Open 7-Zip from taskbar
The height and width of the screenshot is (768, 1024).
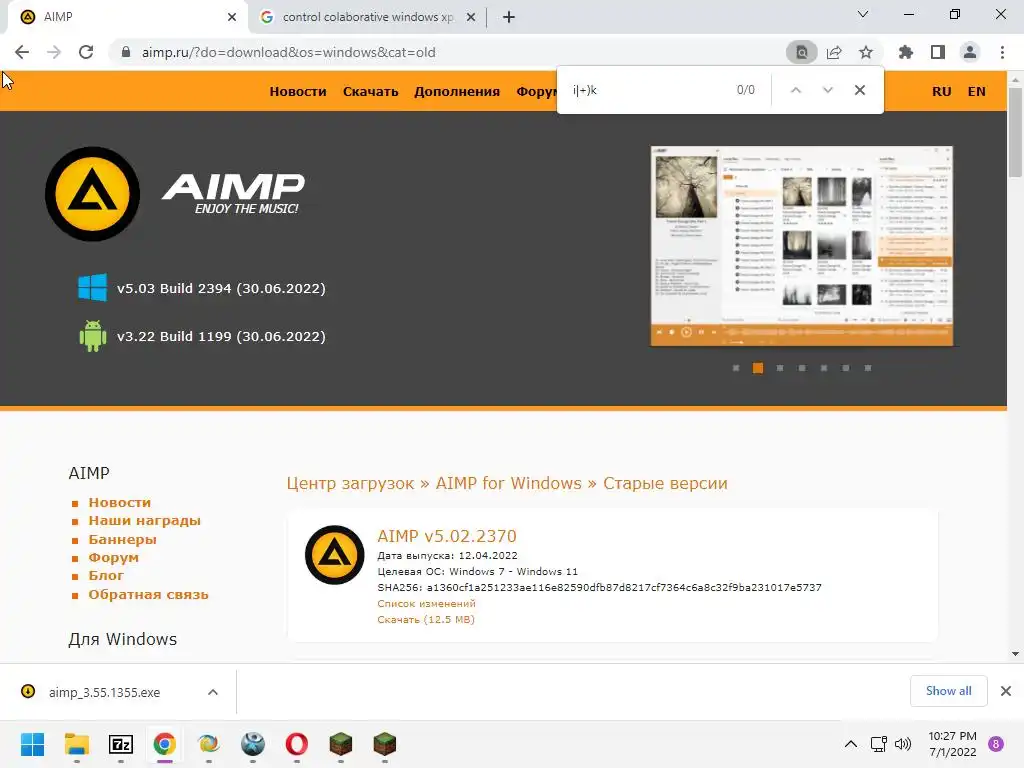tap(121, 744)
